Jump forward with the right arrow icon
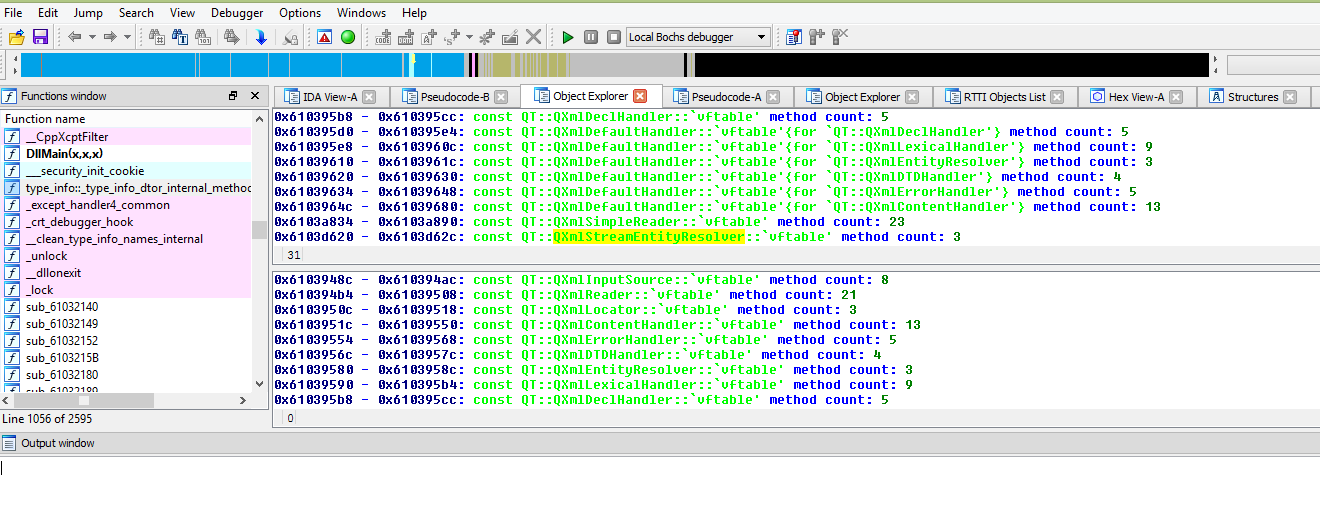The image size is (1320, 505). [109, 37]
